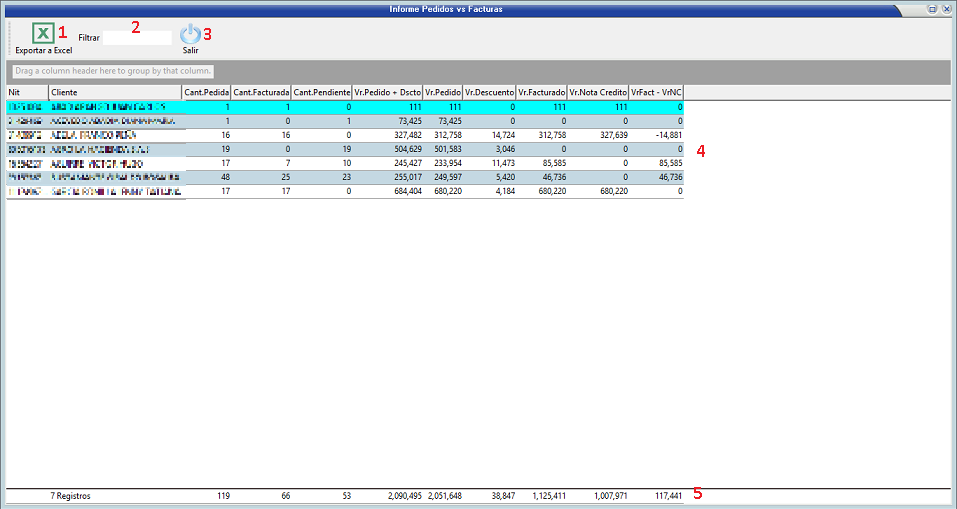Click the Exportar a Excel icon
Image resolution: width=957 pixels, height=509 pixels.
click(x=43, y=34)
